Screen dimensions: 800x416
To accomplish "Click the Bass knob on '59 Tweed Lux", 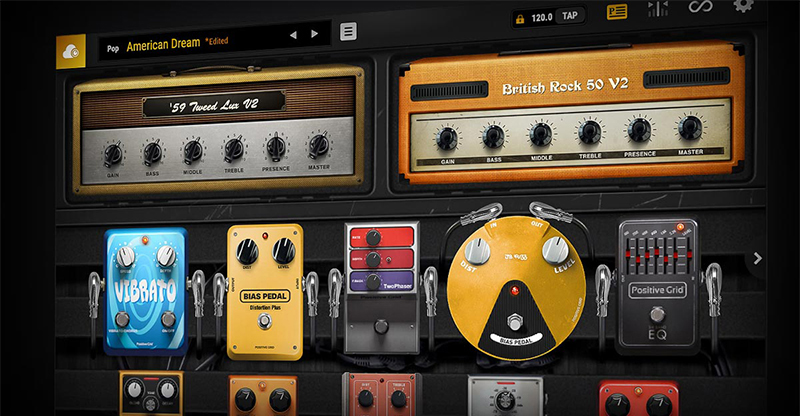I will 152,152.
